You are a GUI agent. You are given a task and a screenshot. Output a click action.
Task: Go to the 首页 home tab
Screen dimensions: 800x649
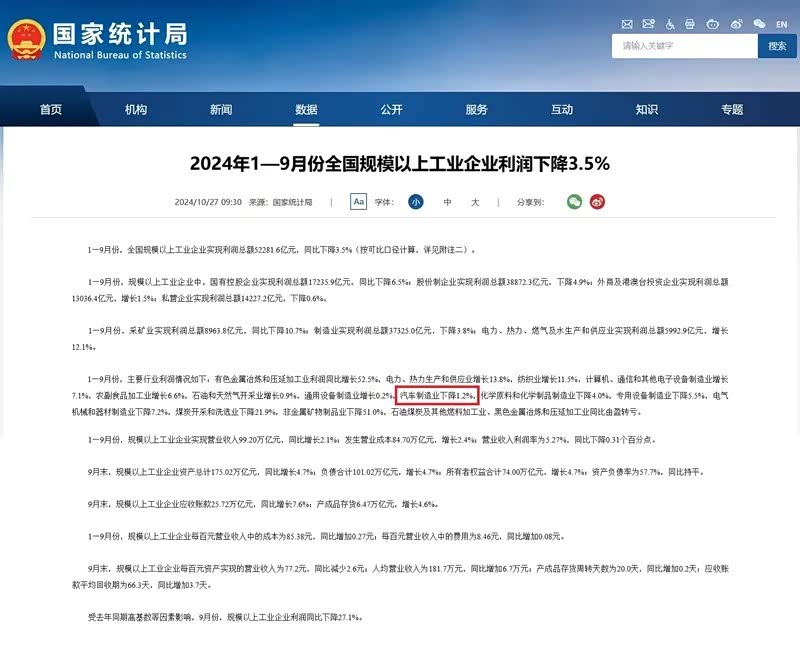(x=51, y=110)
